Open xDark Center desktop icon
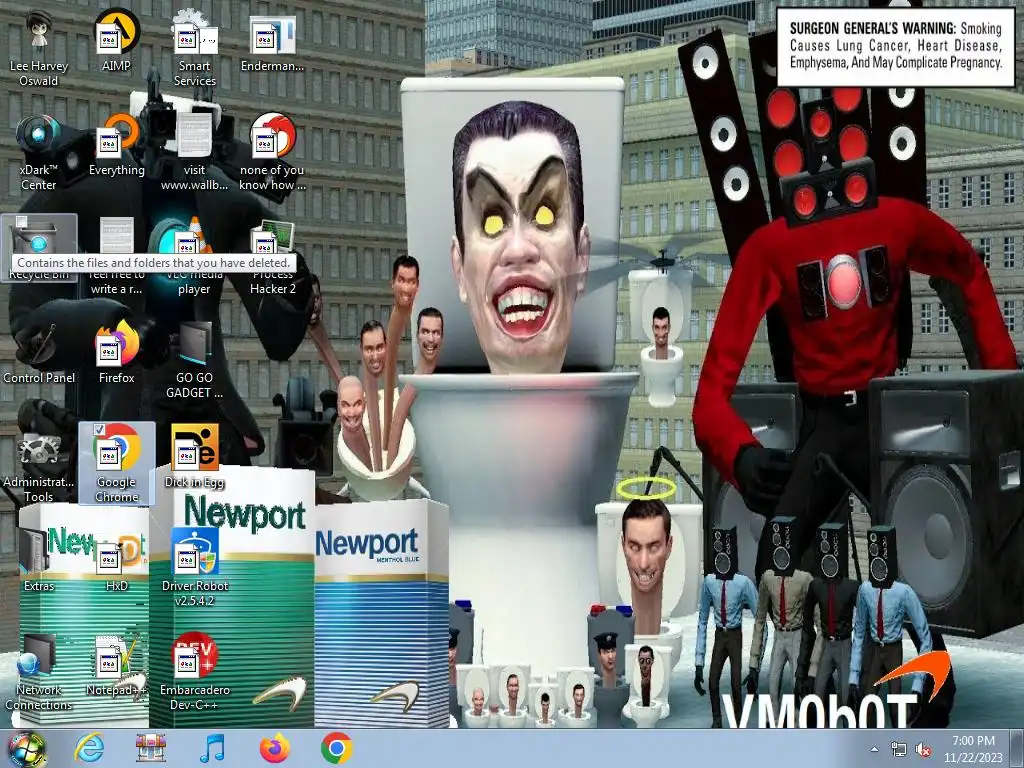 click(x=39, y=153)
